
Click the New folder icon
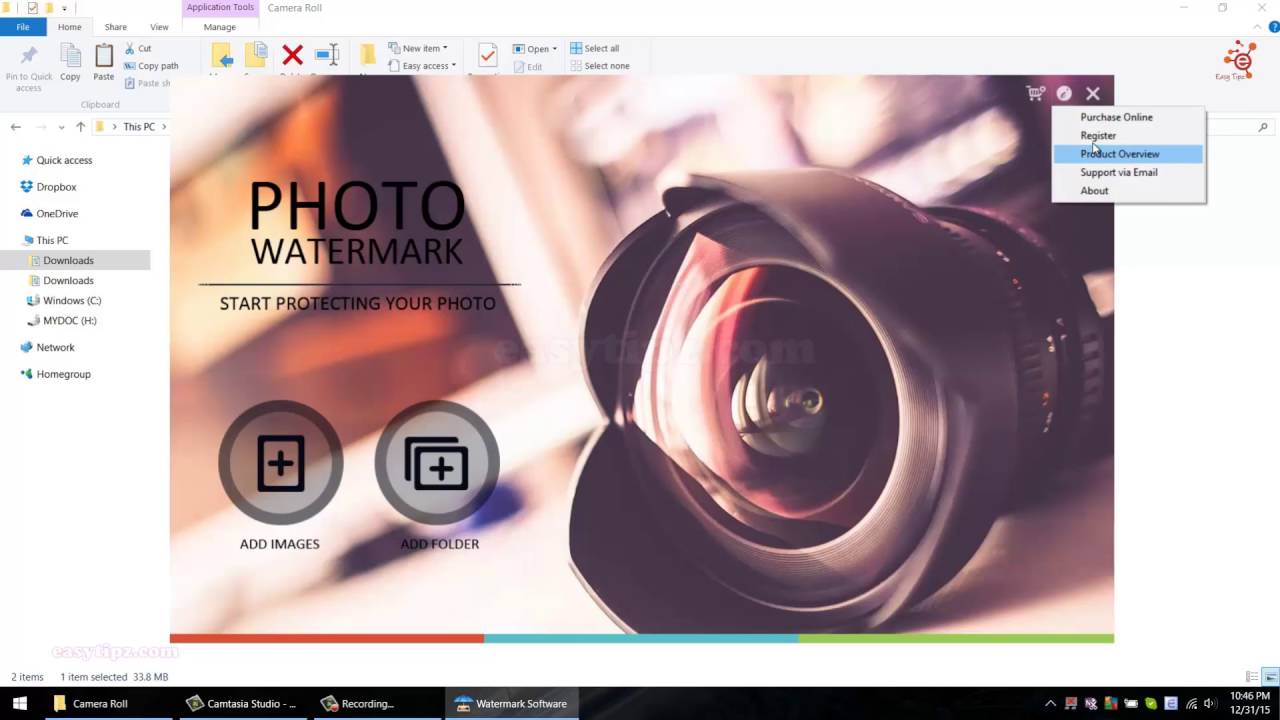tap(367, 56)
